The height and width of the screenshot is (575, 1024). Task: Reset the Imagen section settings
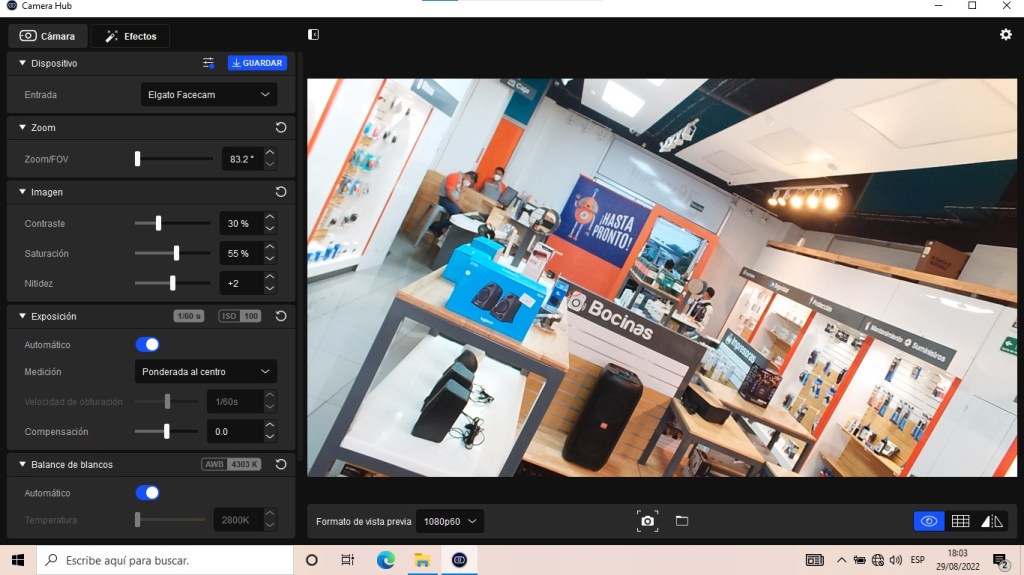(x=281, y=192)
